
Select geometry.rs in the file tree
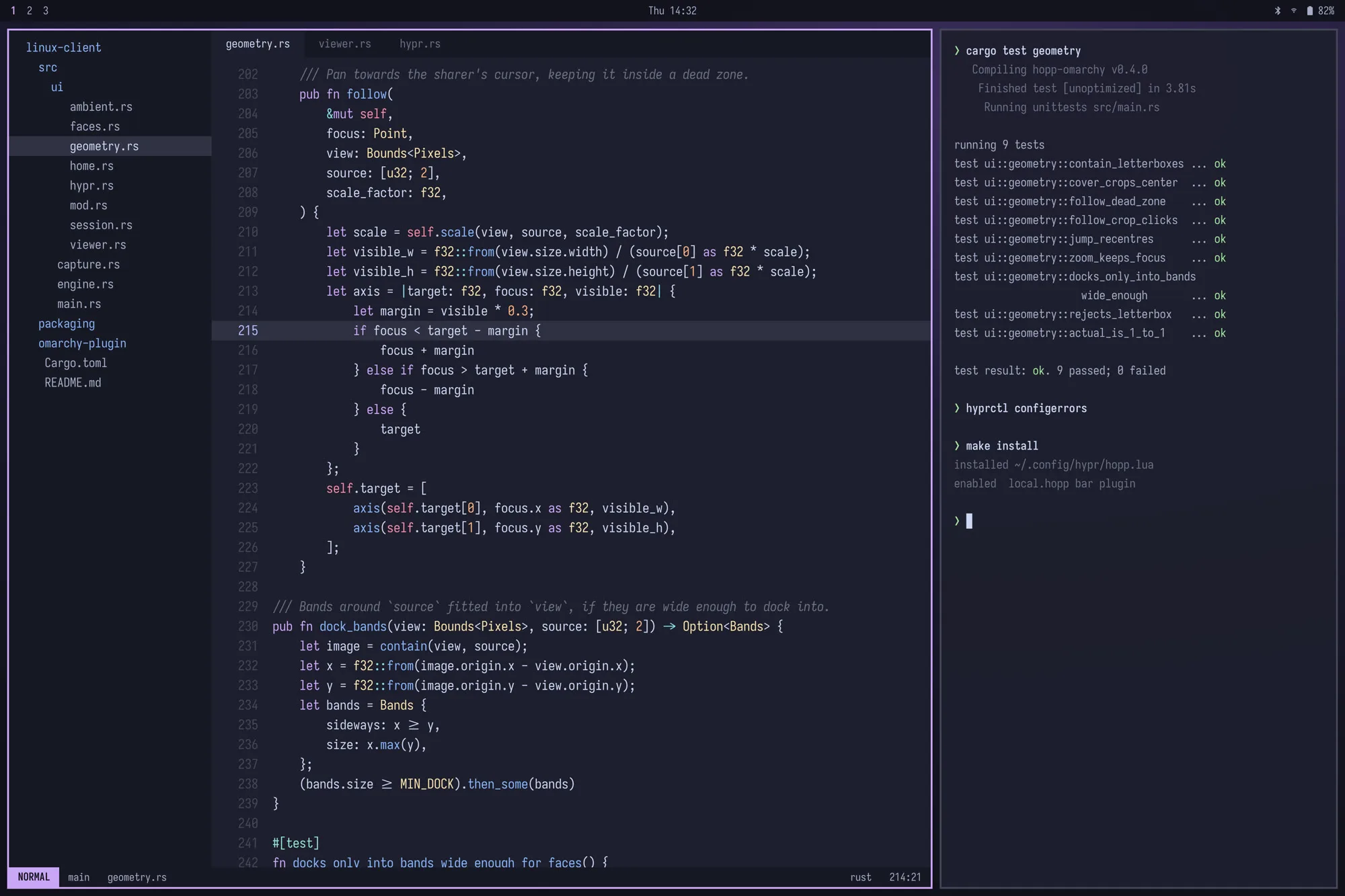pos(110,146)
